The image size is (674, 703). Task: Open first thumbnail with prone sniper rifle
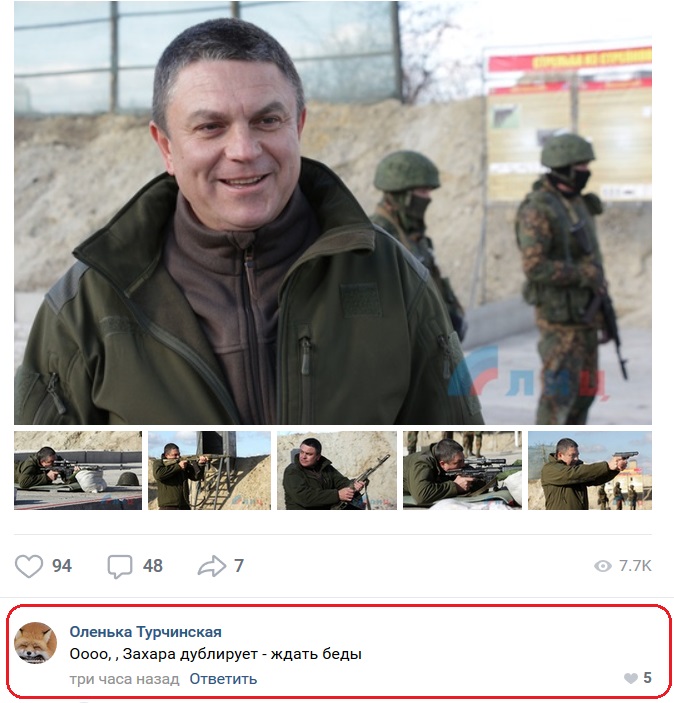tap(78, 470)
